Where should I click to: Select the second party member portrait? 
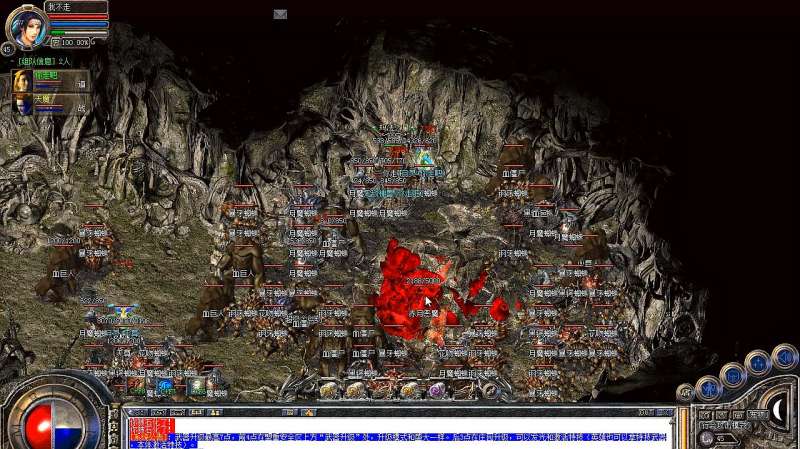pos(22,105)
